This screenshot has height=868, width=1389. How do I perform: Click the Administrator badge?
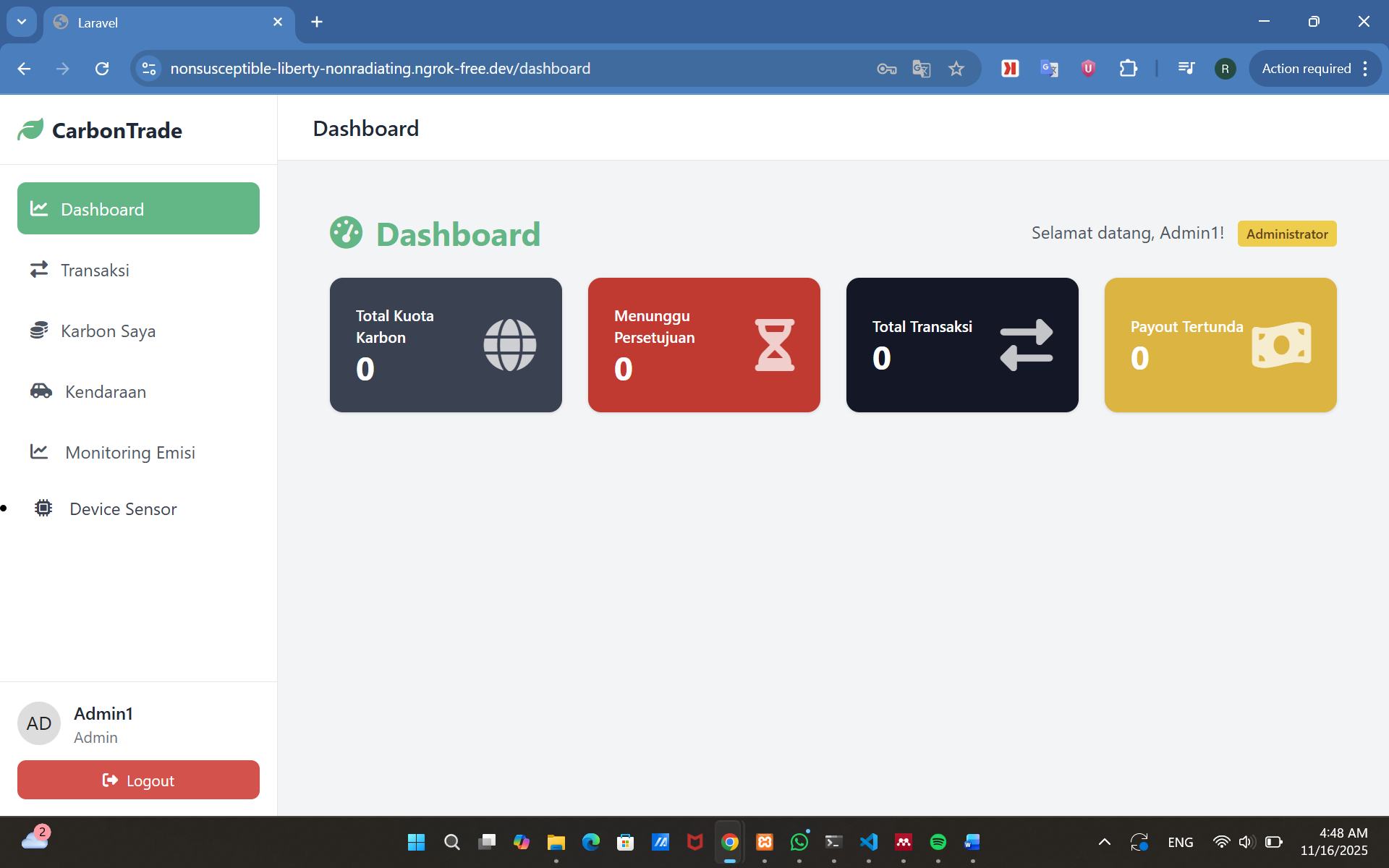point(1287,234)
